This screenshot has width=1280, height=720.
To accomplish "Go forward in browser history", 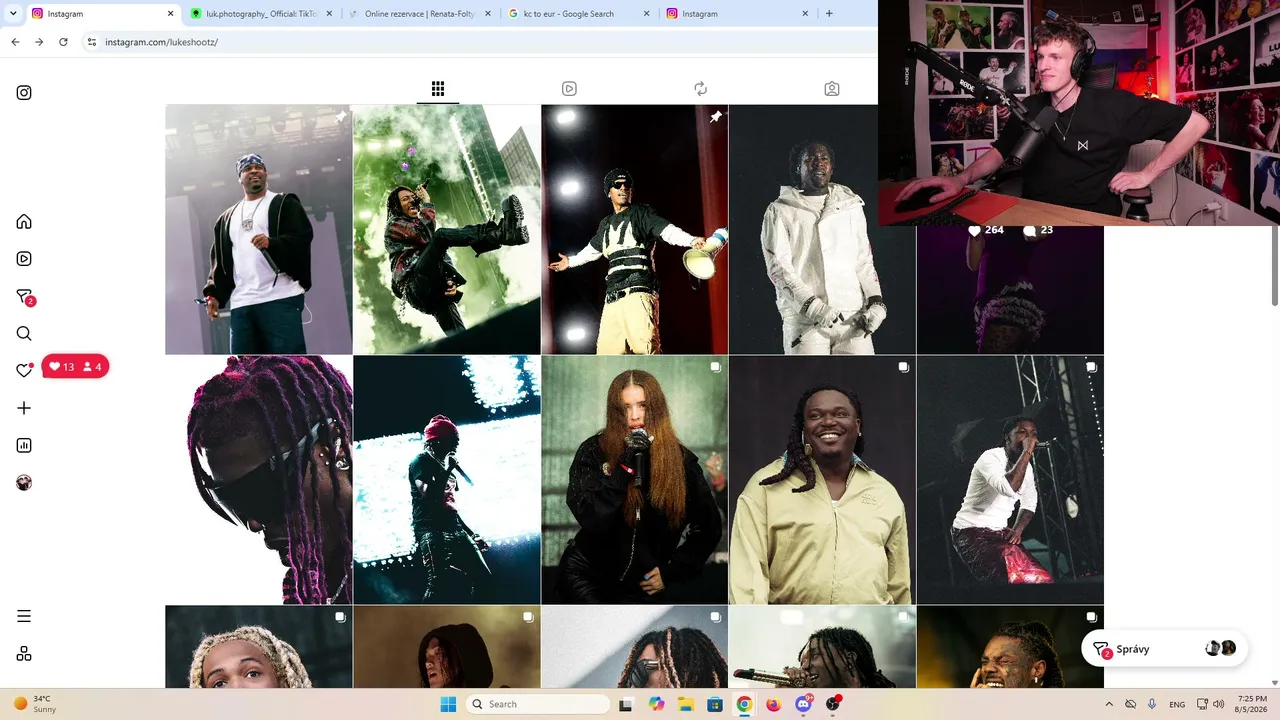I will [x=39, y=42].
